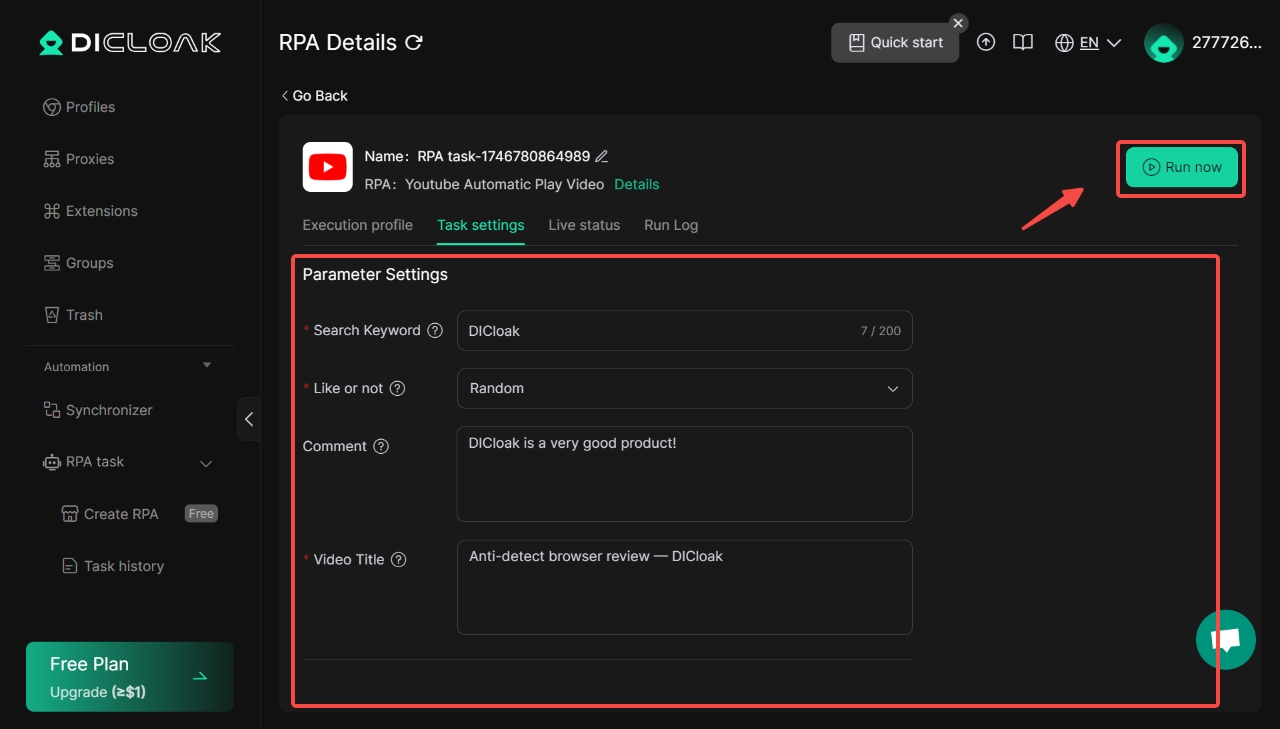
Task: Click the account name 277726…
Action: [1227, 43]
